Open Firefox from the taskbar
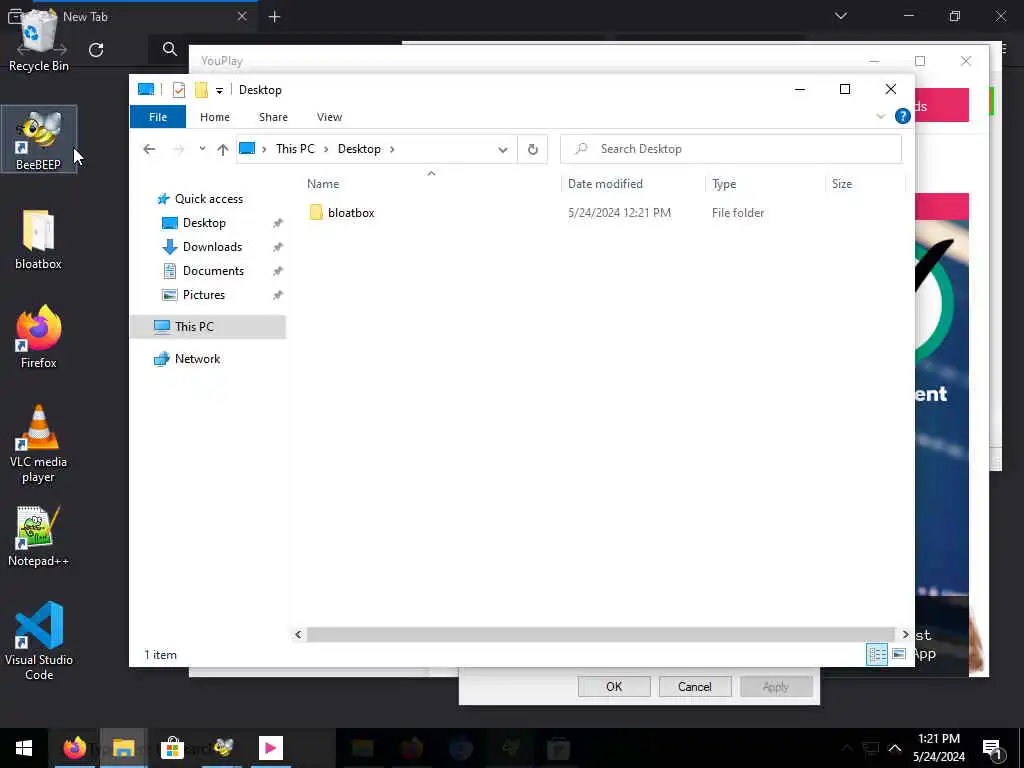 click(x=74, y=748)
